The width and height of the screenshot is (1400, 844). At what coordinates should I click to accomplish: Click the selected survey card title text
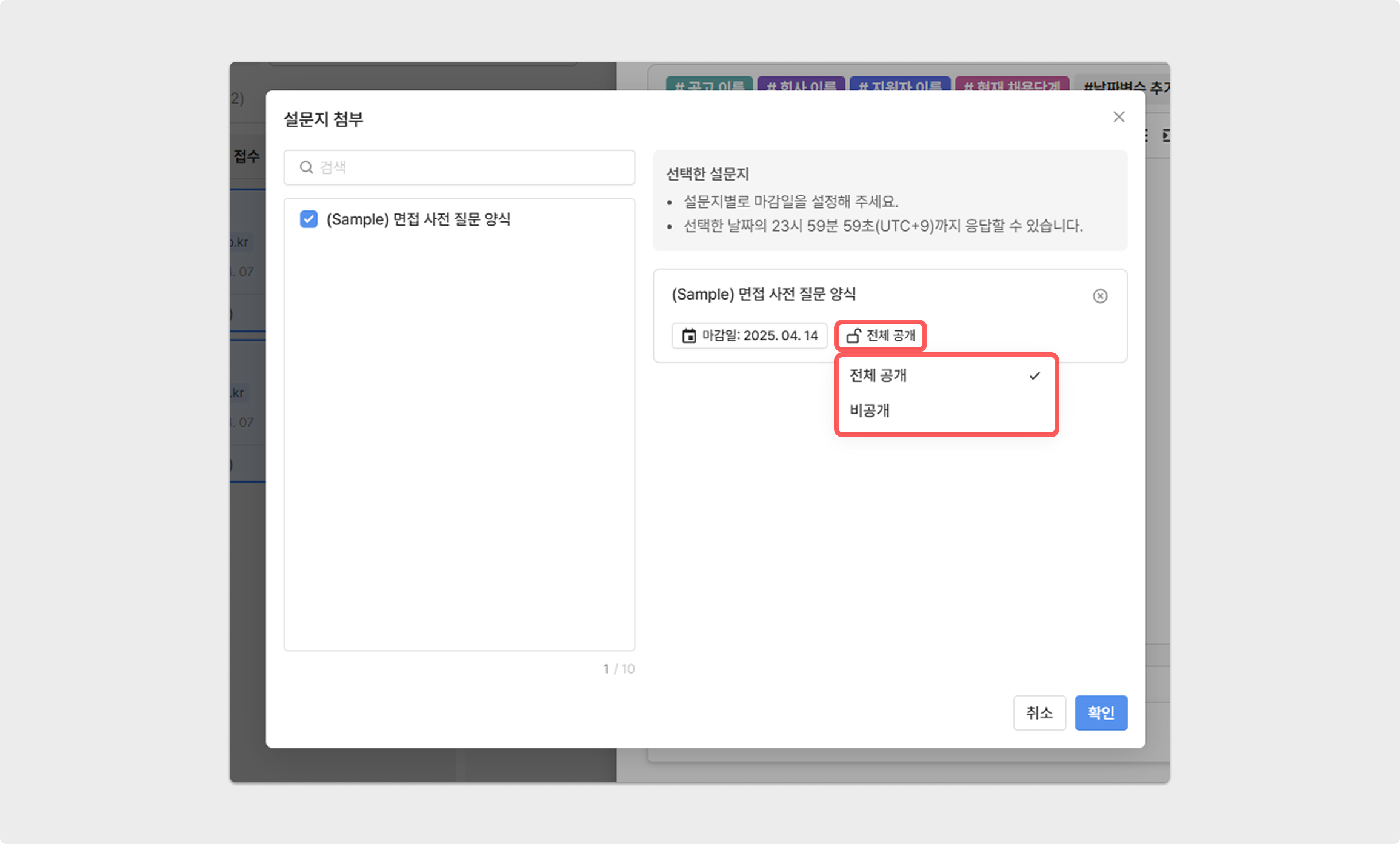click(763, 295)
